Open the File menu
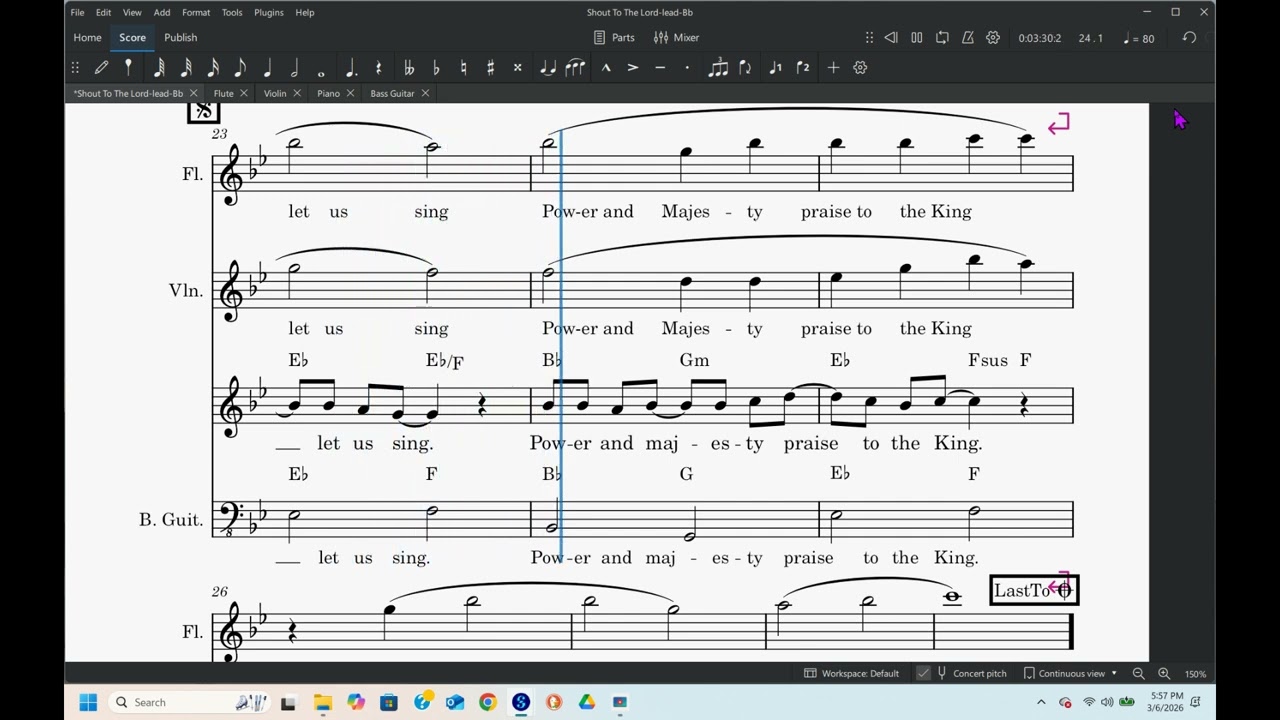The image size is (1280, 720). 77,12
